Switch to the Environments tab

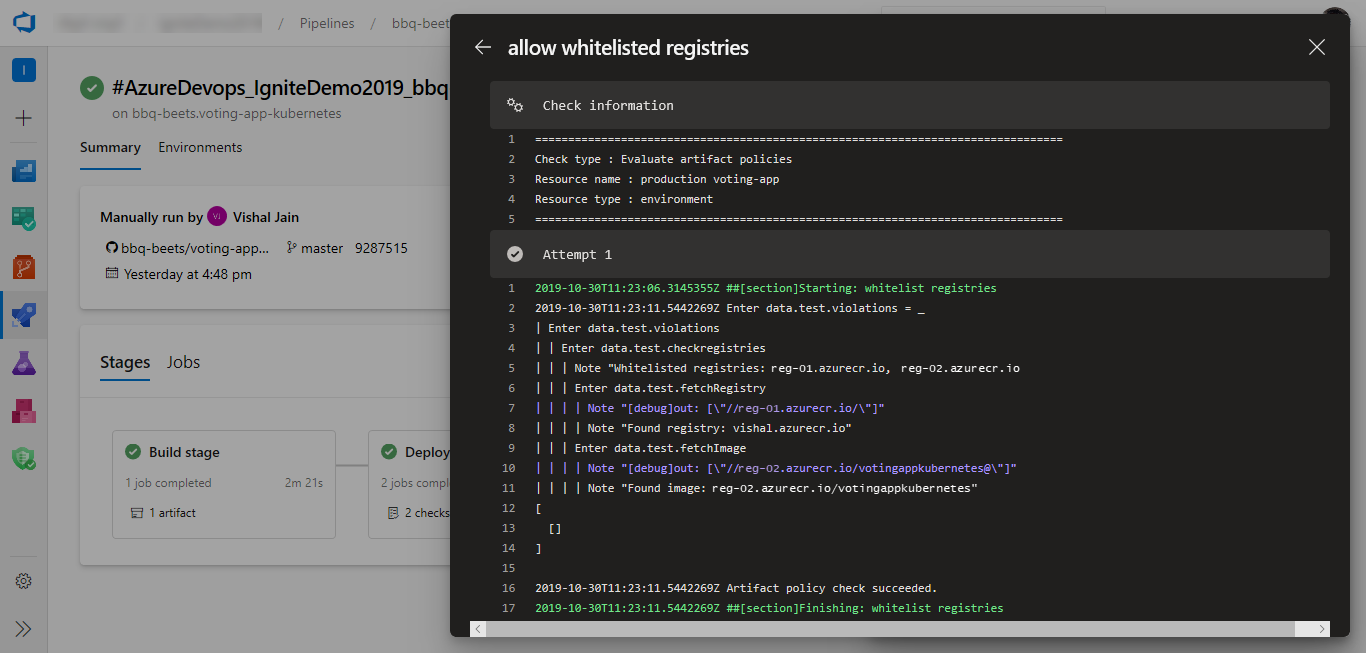[199, 147]
